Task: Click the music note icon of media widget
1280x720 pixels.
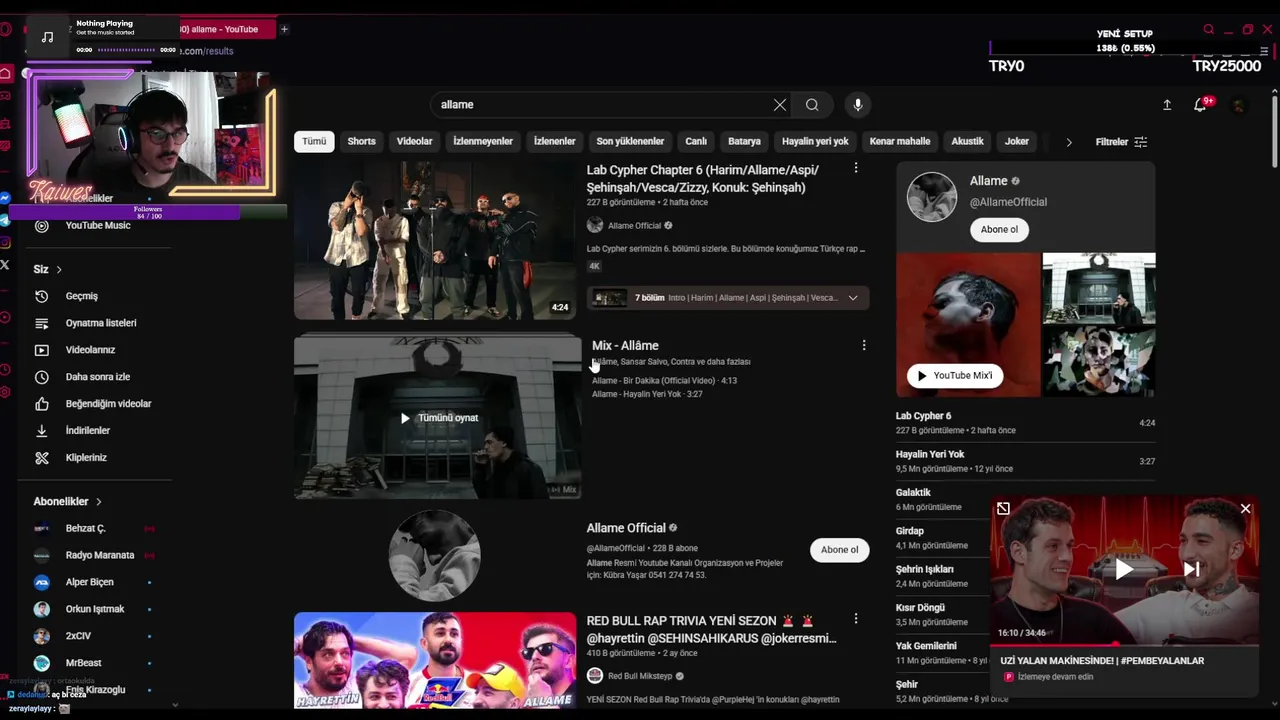Action: coord(47,37)
